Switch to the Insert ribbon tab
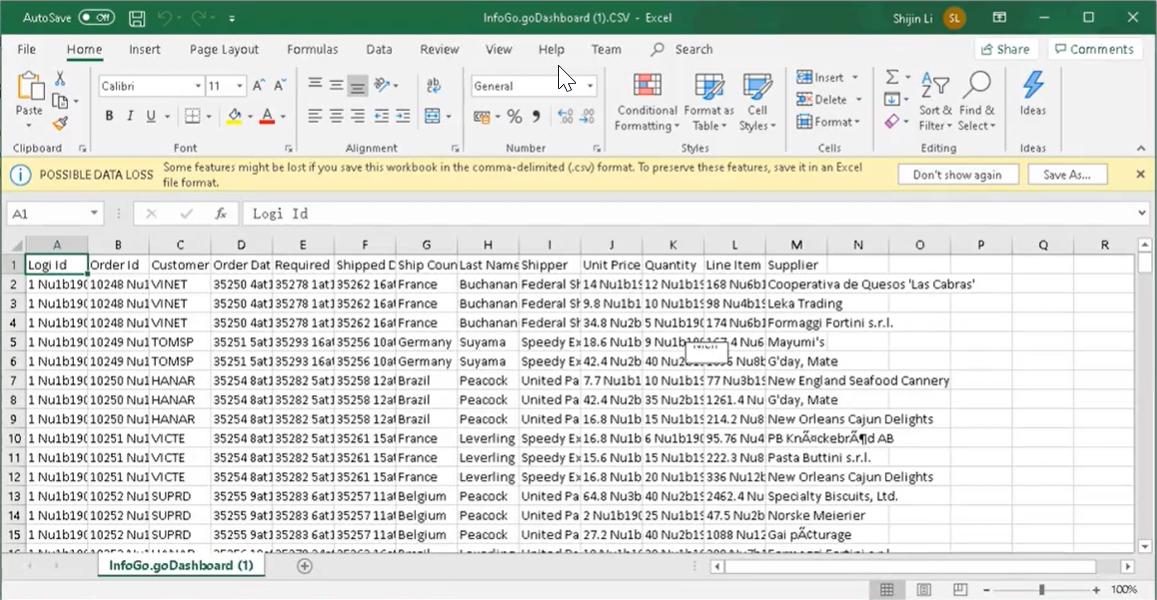 pos(145,49)
